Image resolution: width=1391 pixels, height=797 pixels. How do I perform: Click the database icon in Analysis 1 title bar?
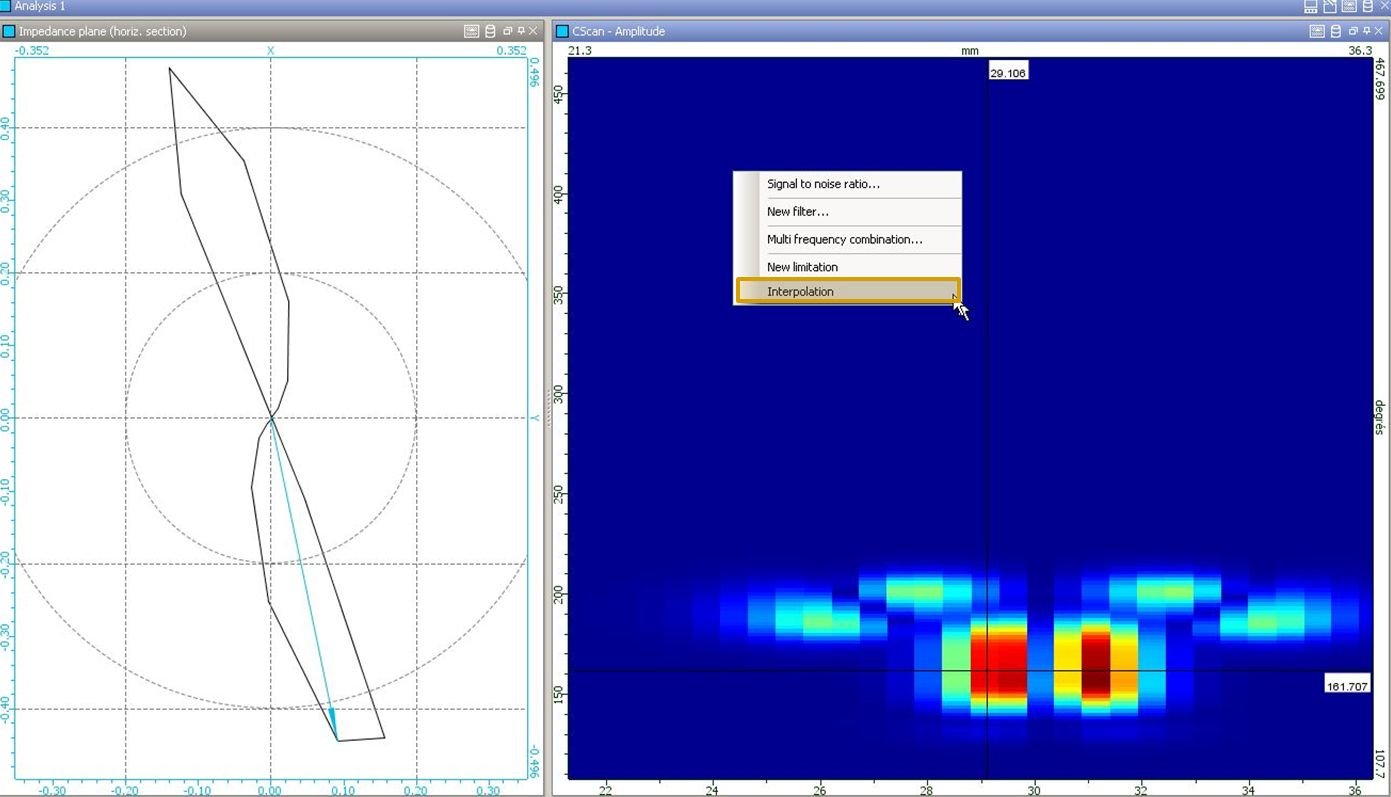click(x=1367, y=7)
